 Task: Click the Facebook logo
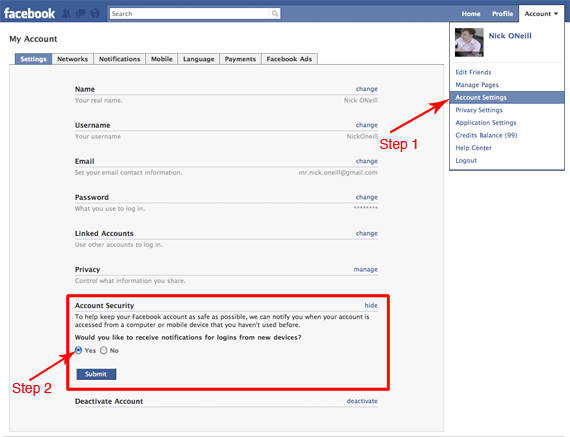pos(29,13)
